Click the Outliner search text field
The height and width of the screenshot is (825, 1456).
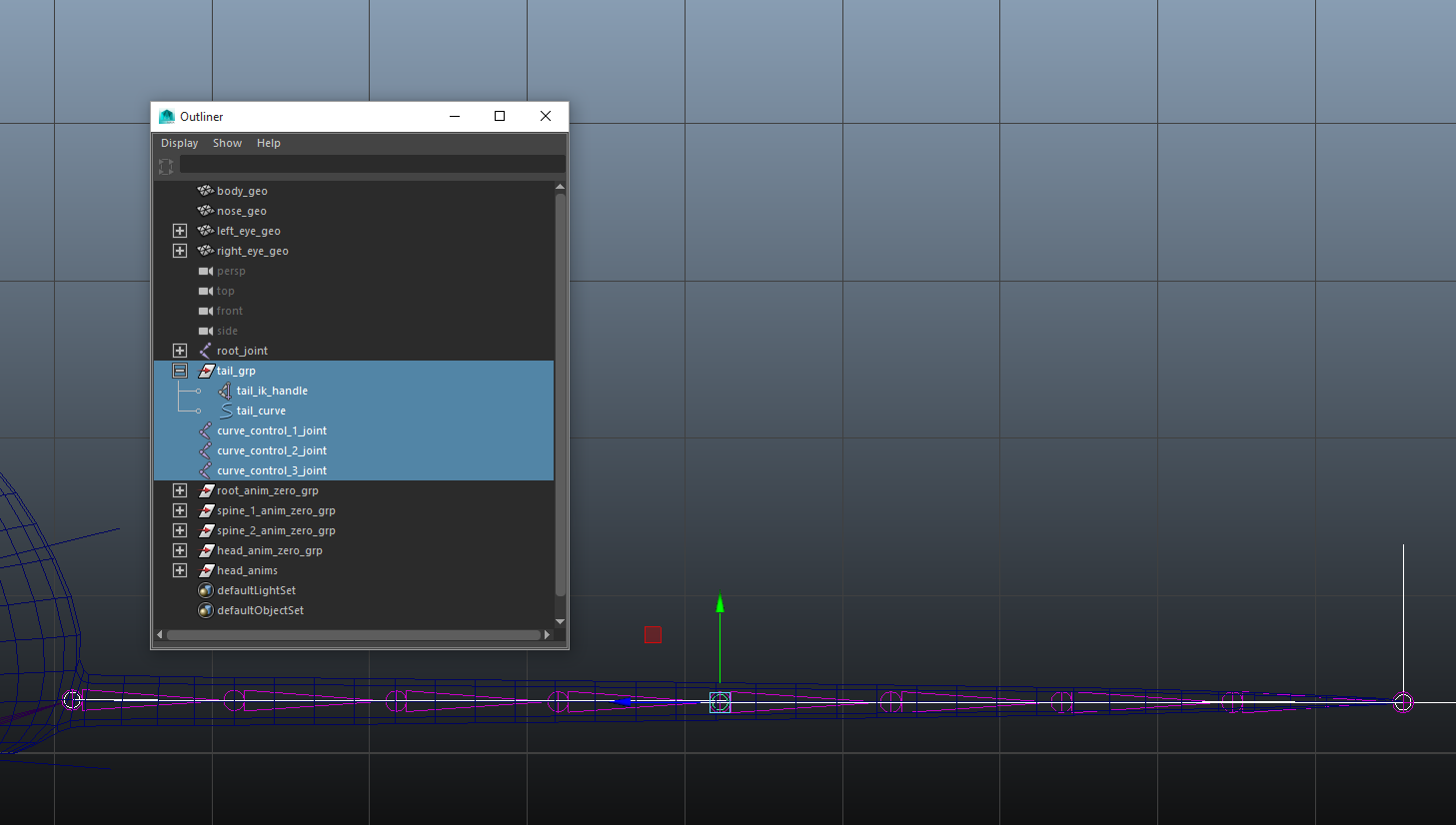coord(372,165)
